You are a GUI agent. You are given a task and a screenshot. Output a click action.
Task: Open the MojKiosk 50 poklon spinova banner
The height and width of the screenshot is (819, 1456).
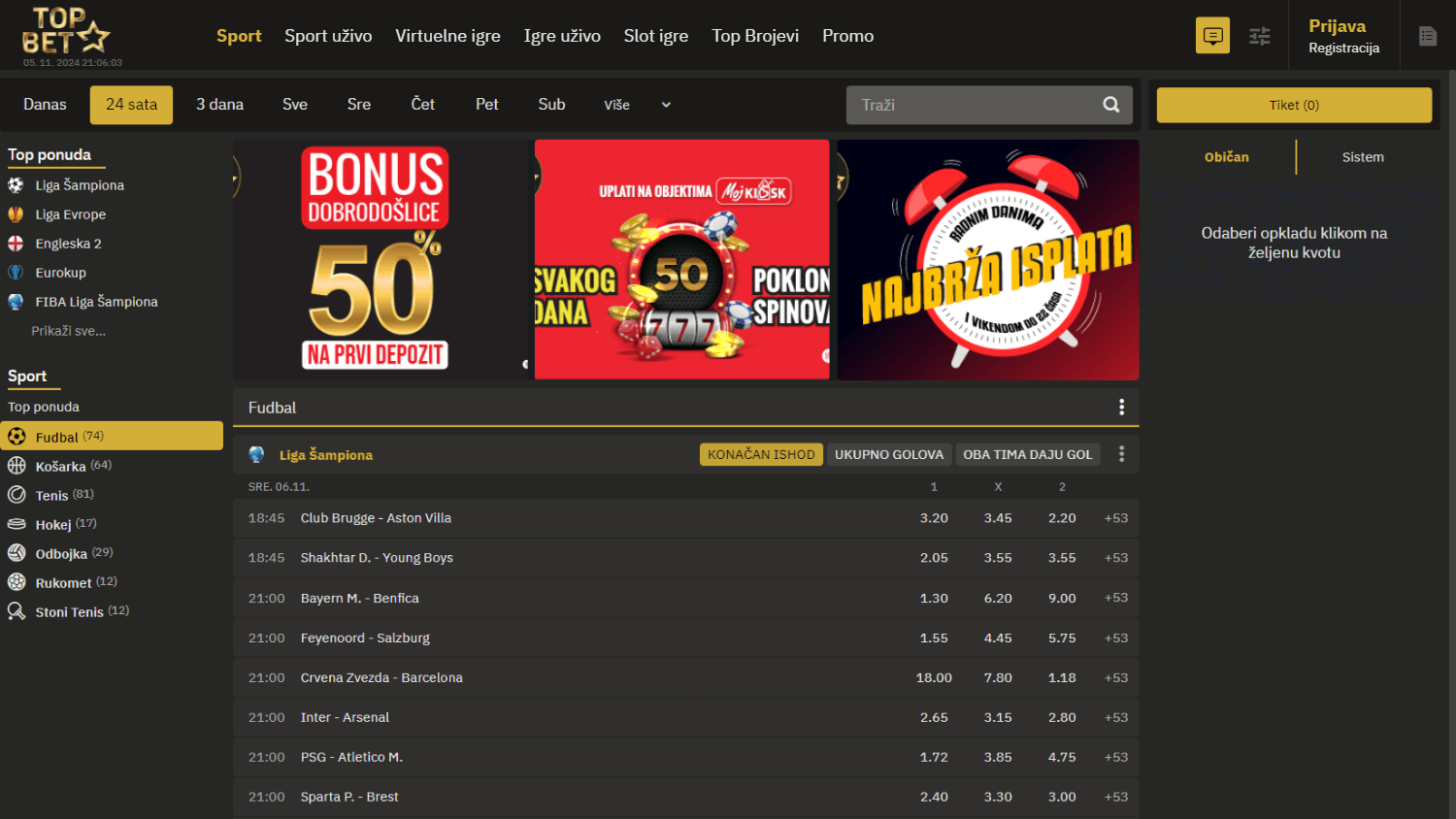(x=682, y=260)
